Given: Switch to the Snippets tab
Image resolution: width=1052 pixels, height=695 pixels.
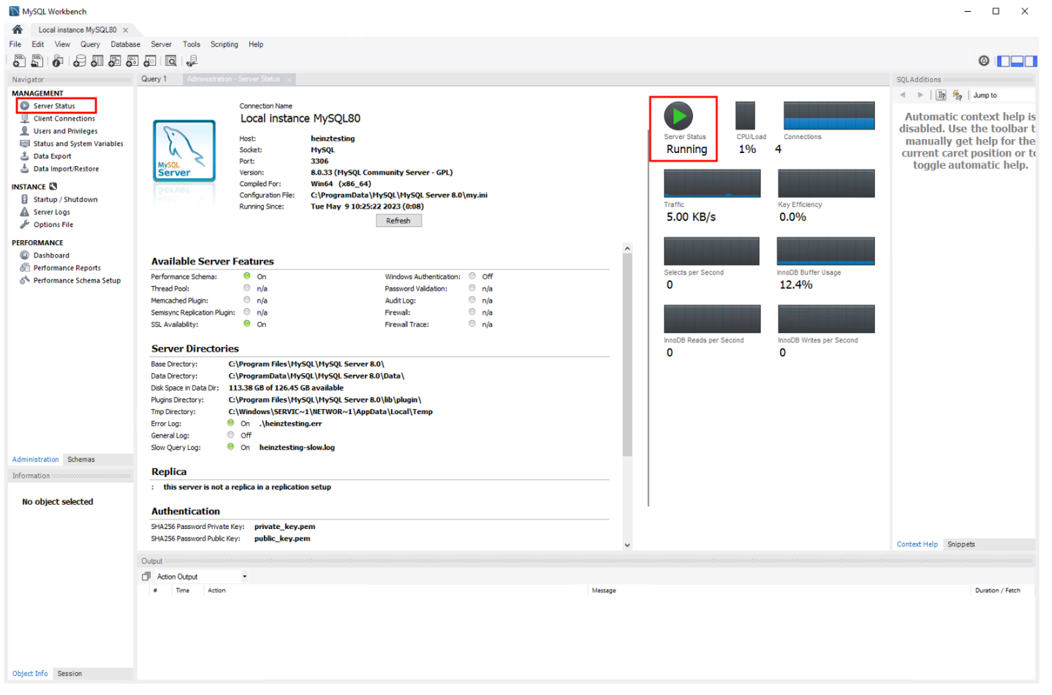Looking at the screenshot, I should 960,545.
